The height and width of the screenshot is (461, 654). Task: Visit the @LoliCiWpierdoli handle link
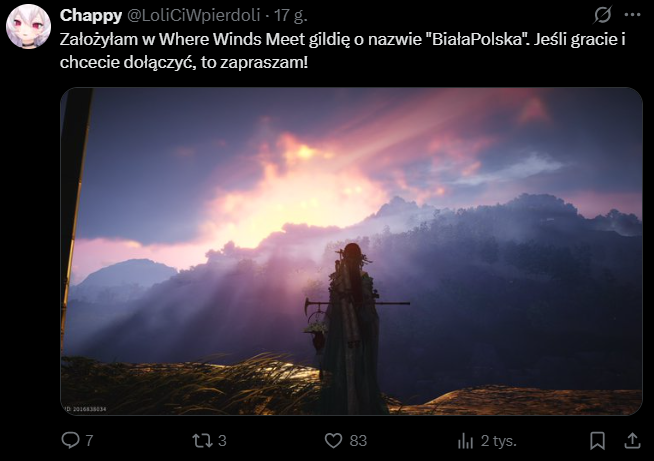coord(193,15)
